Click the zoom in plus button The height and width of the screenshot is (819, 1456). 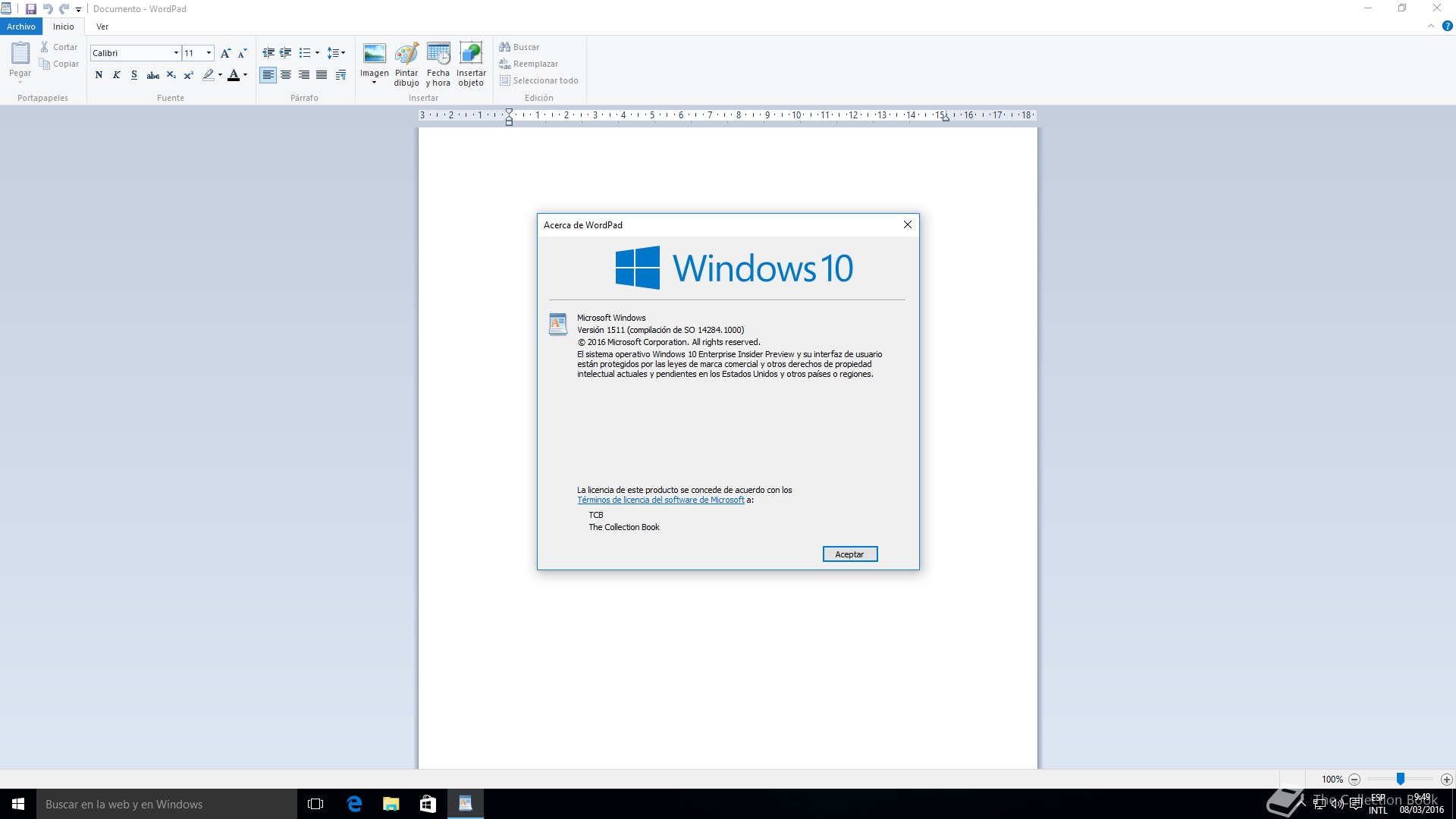coord(1447,780)
